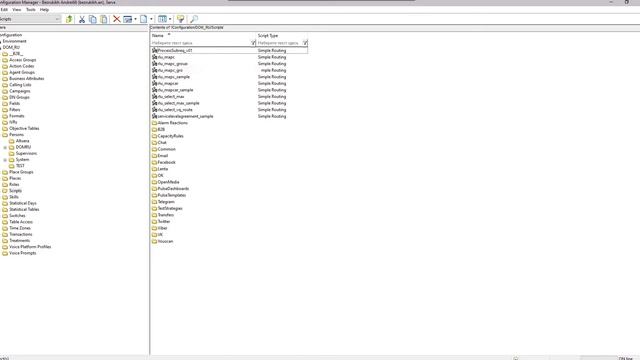Select Facebook folder icon in list
The height and width of the screenshot is (360, 640).
click(x=155, y=162)
